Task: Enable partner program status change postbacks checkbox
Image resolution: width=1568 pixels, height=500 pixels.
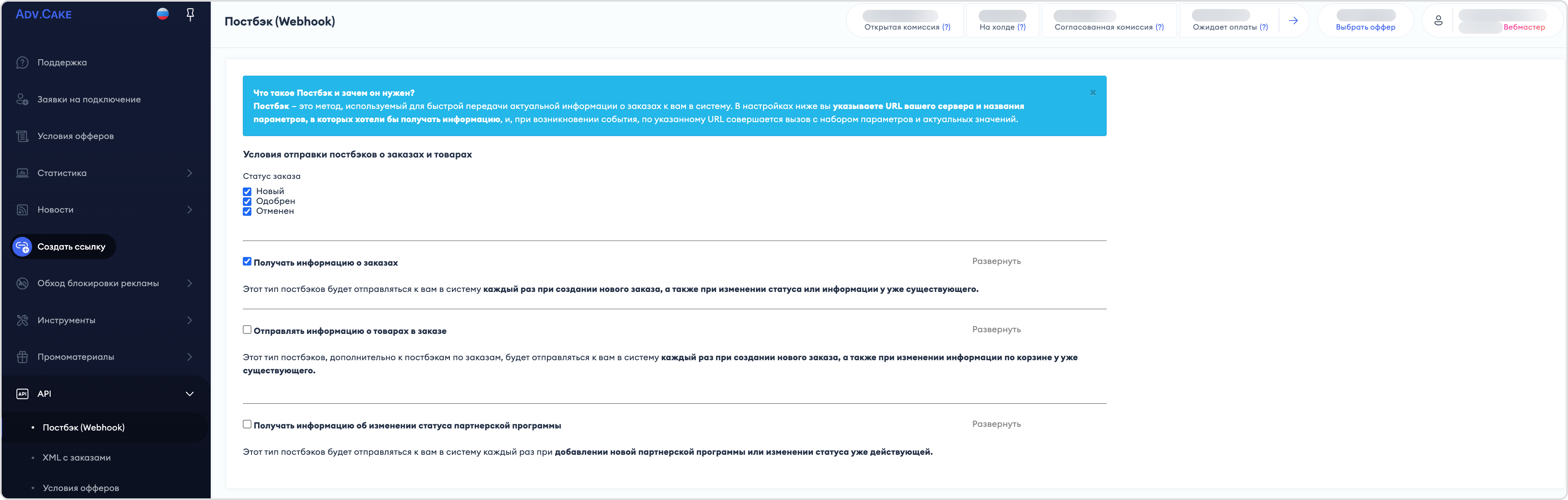Action: [247, 425]
